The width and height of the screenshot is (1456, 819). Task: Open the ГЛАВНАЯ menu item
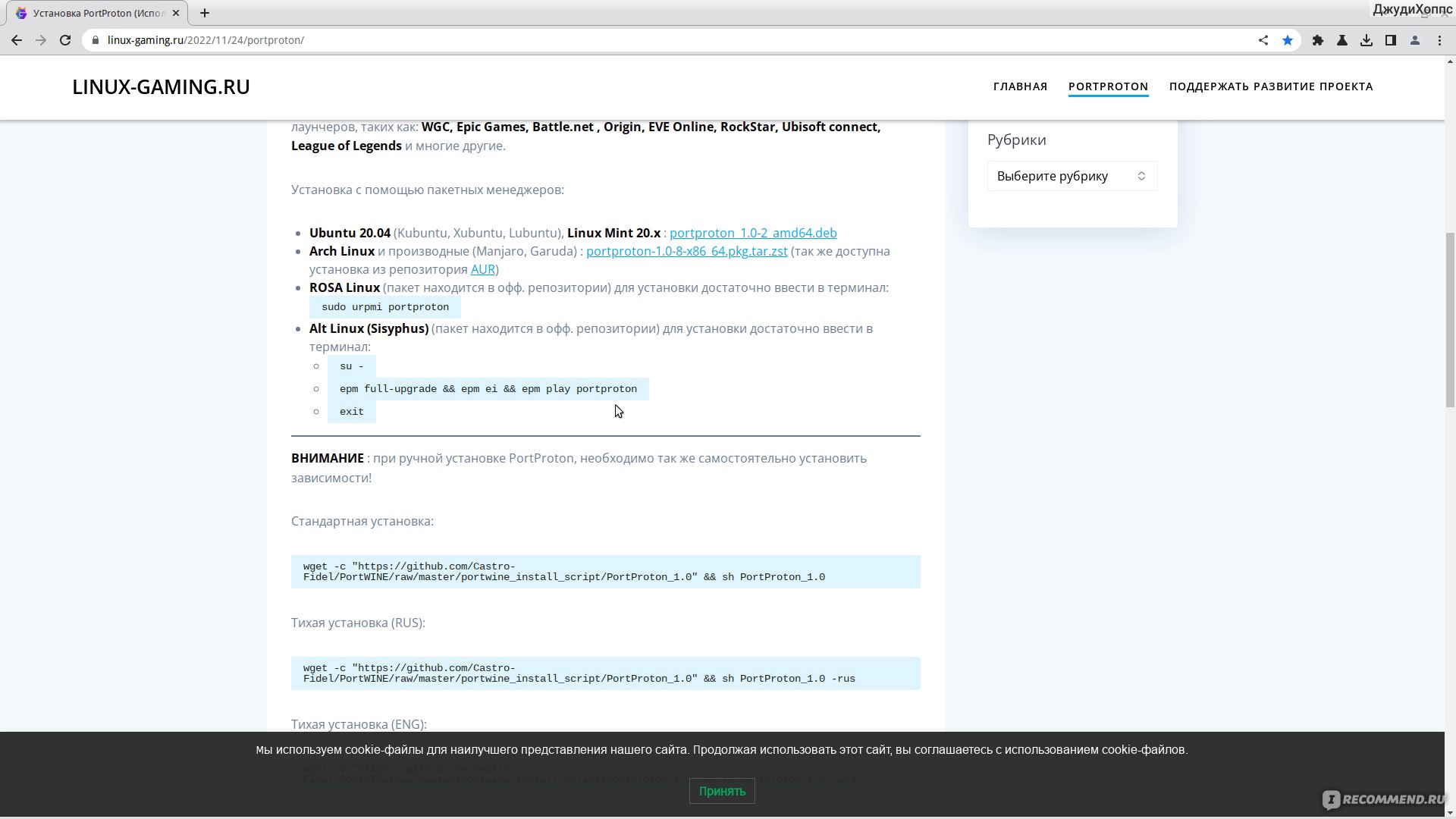[1020, 86]
